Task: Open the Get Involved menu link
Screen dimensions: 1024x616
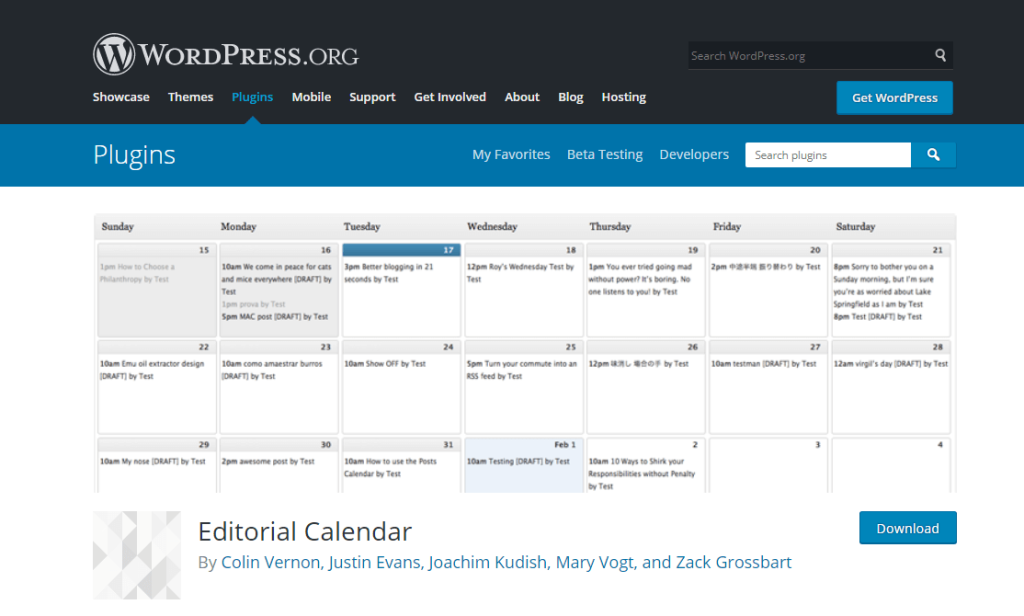Action: coord(450,97)
